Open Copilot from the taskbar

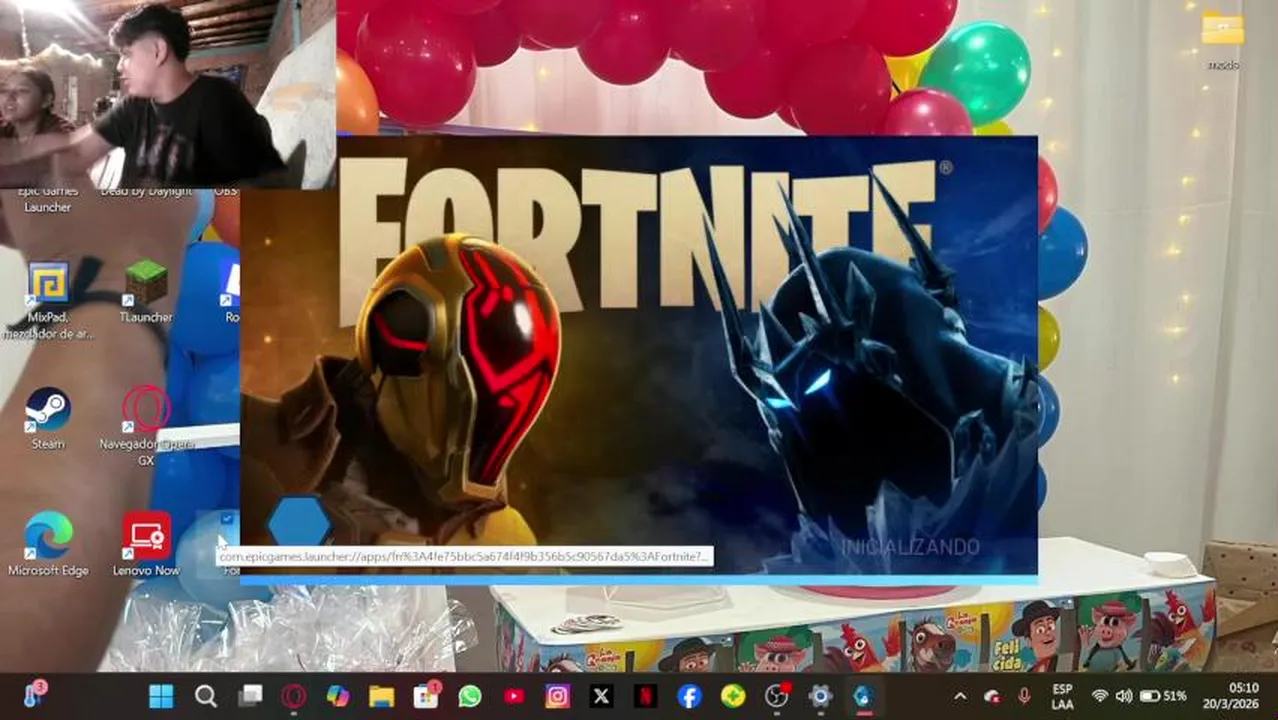(x=338, y=696)
